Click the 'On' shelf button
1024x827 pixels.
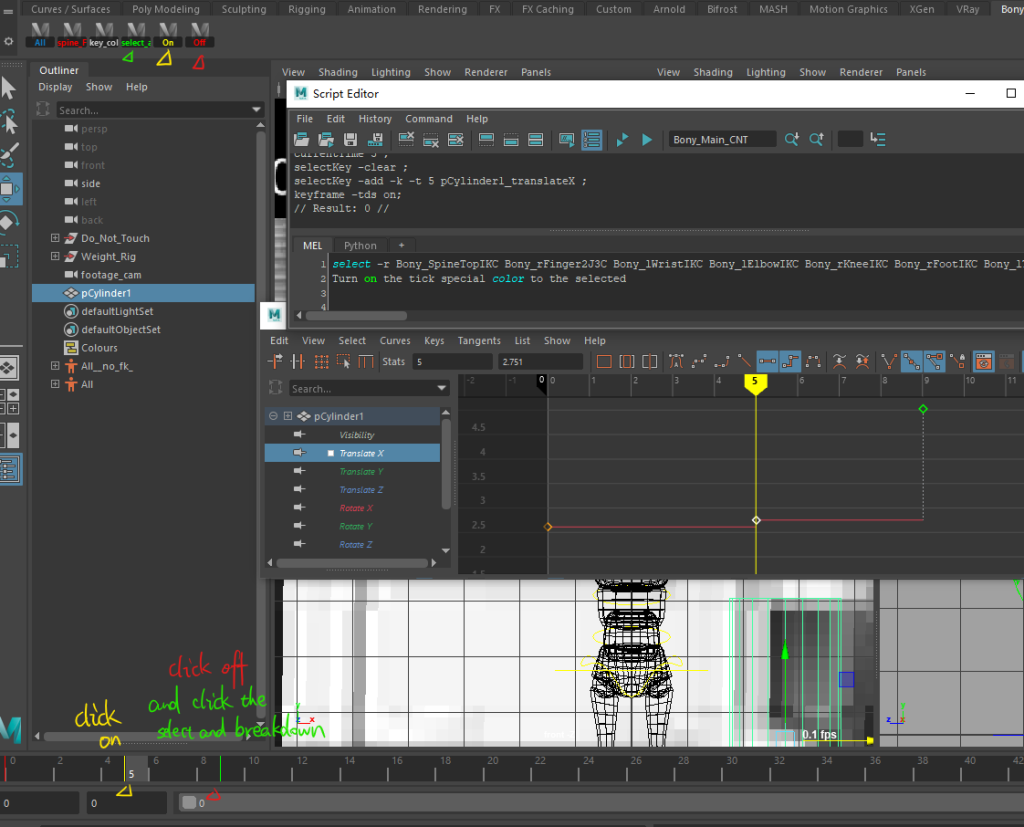click(168, 35)
